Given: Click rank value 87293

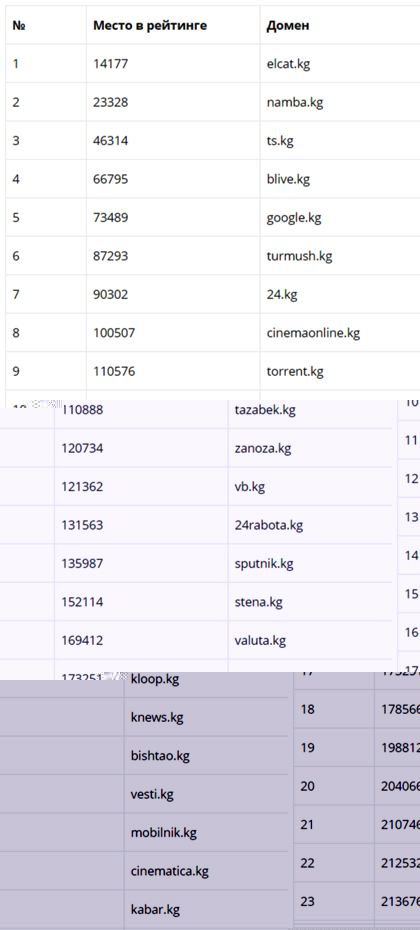Looking at the screenshot, I should click(x=110, y=256).
